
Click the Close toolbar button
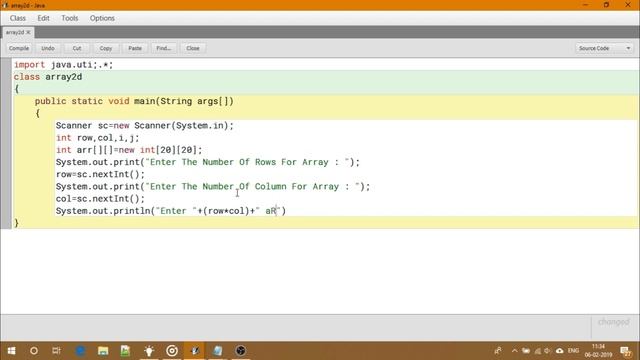coord(193,48)
